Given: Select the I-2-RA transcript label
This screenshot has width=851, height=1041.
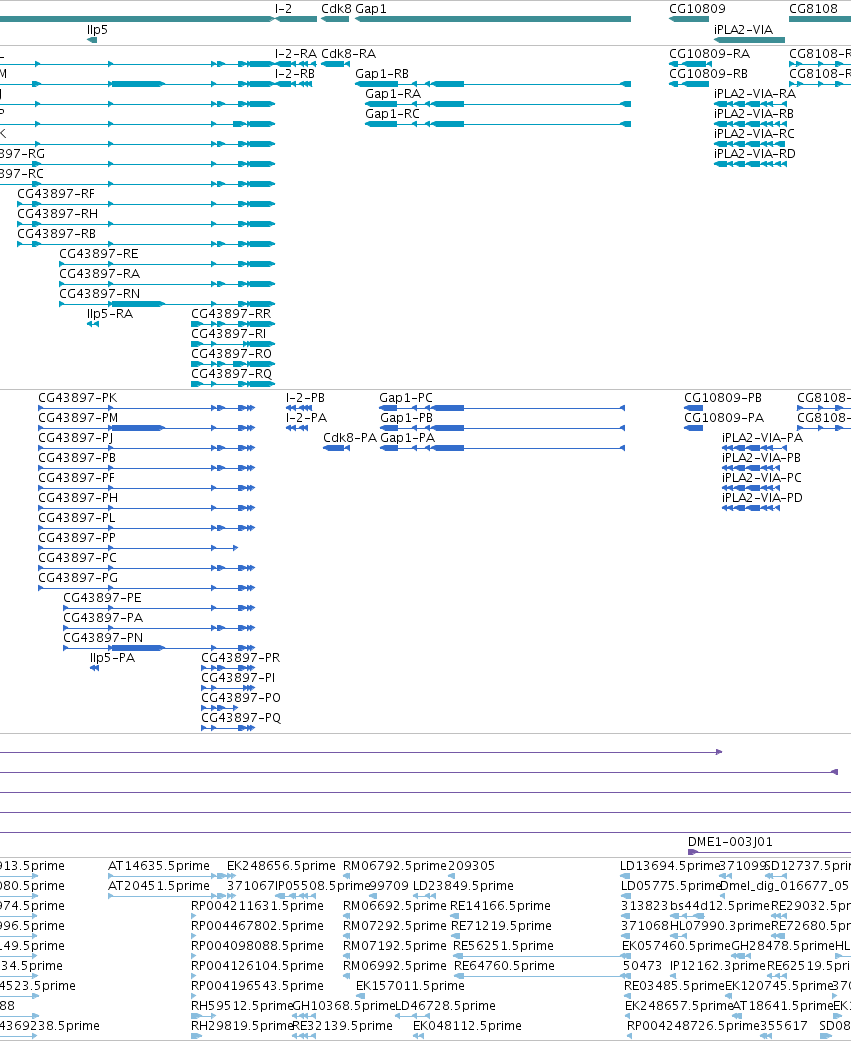Looking at the screenshot, I should 295,54.
